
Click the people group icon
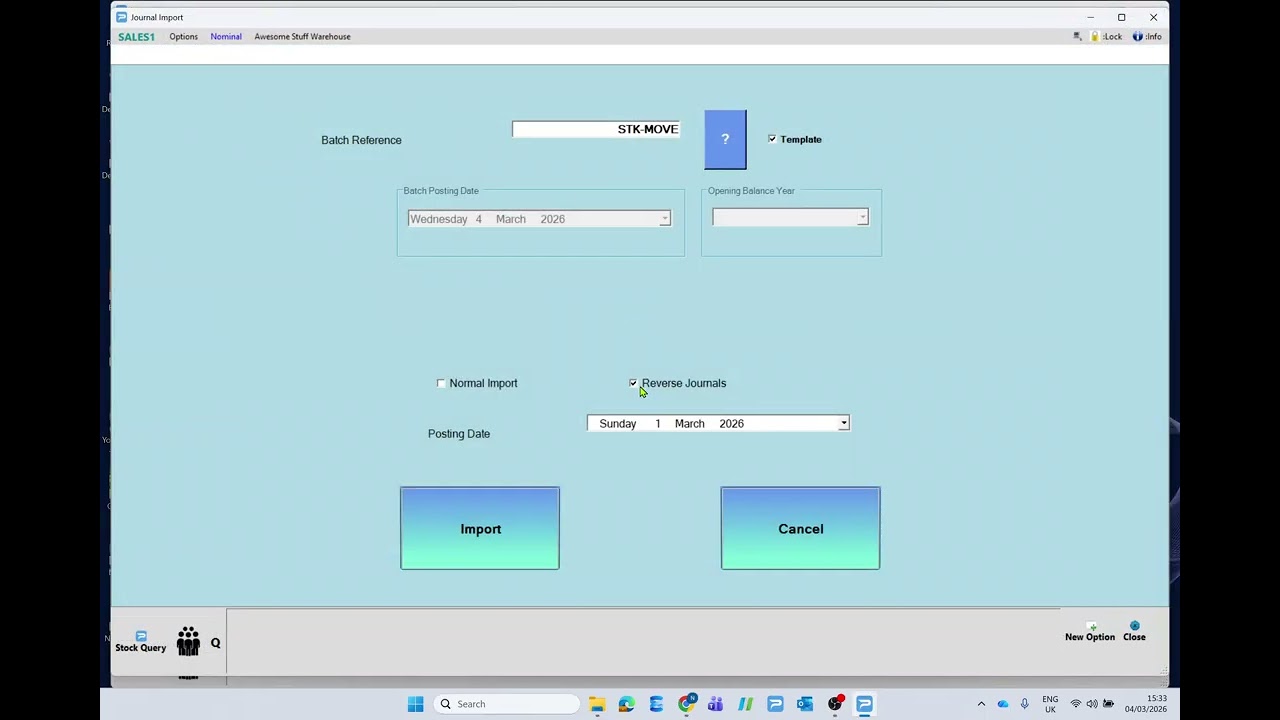point(188,642)
